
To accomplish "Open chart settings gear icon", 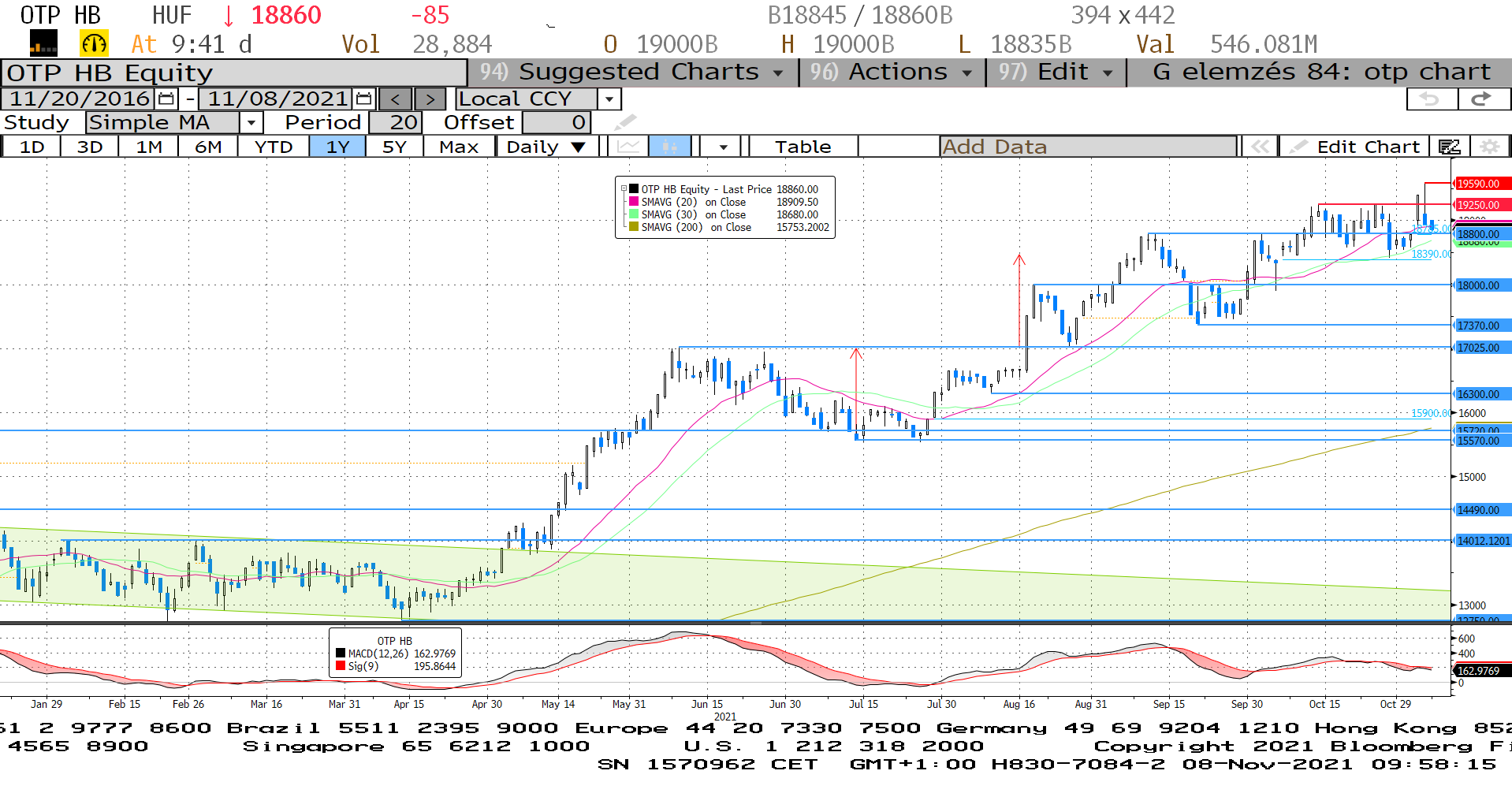I will [1489, 147].
